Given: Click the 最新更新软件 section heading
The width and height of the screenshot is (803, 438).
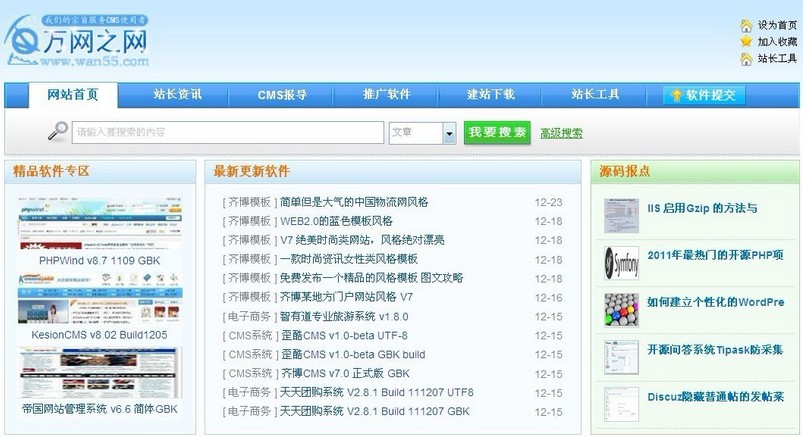Looking at the screenshot, I should (x=251, y=171).
